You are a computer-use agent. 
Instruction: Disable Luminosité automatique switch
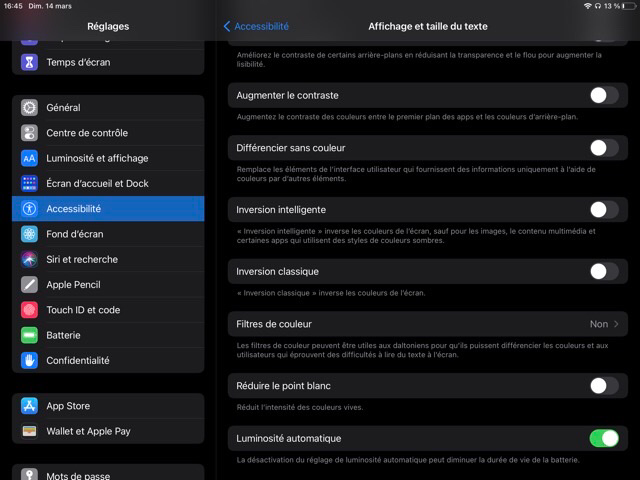pyautogui.click(x=603, y=438)
